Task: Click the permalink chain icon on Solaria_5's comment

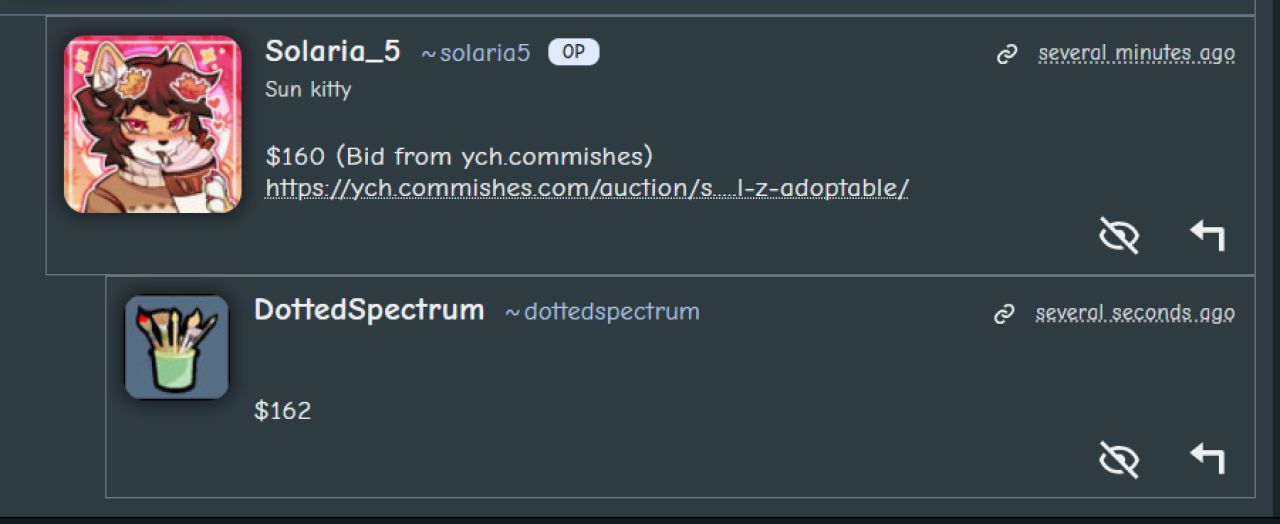Action: [x=1007, y=54]
